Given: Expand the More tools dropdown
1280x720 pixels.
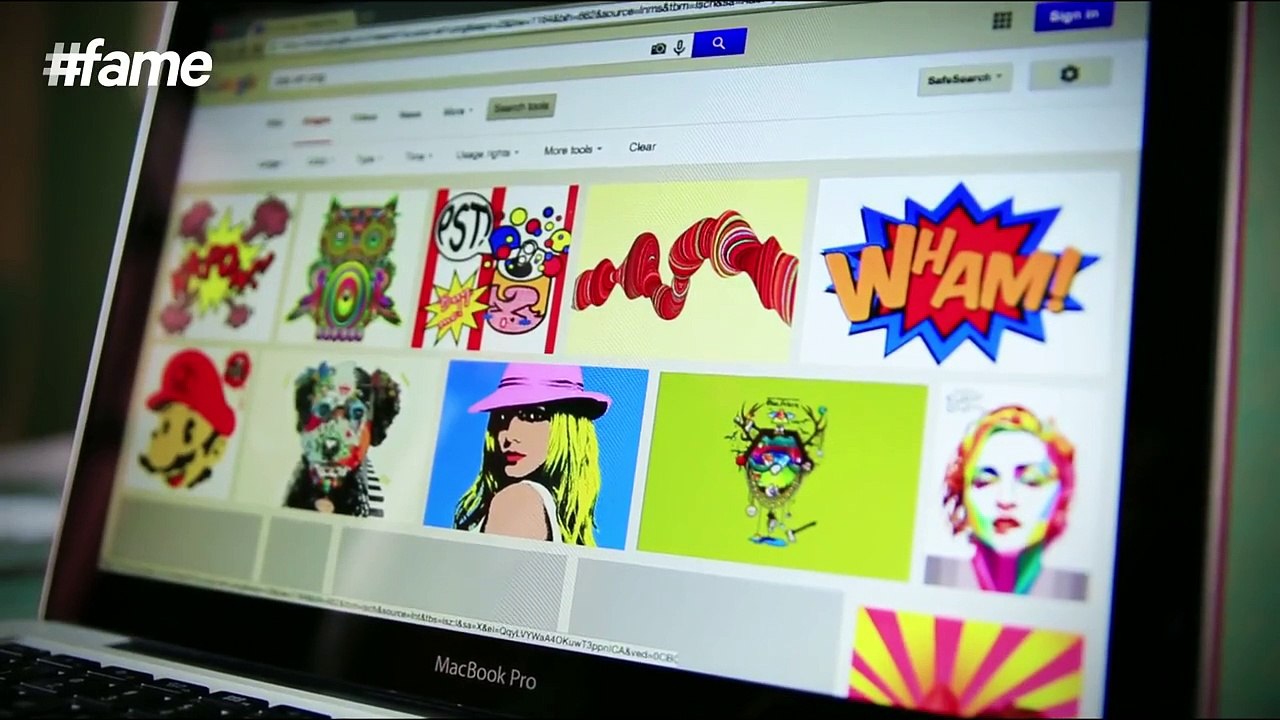Looking at the screenshot, I should (572, 150).
